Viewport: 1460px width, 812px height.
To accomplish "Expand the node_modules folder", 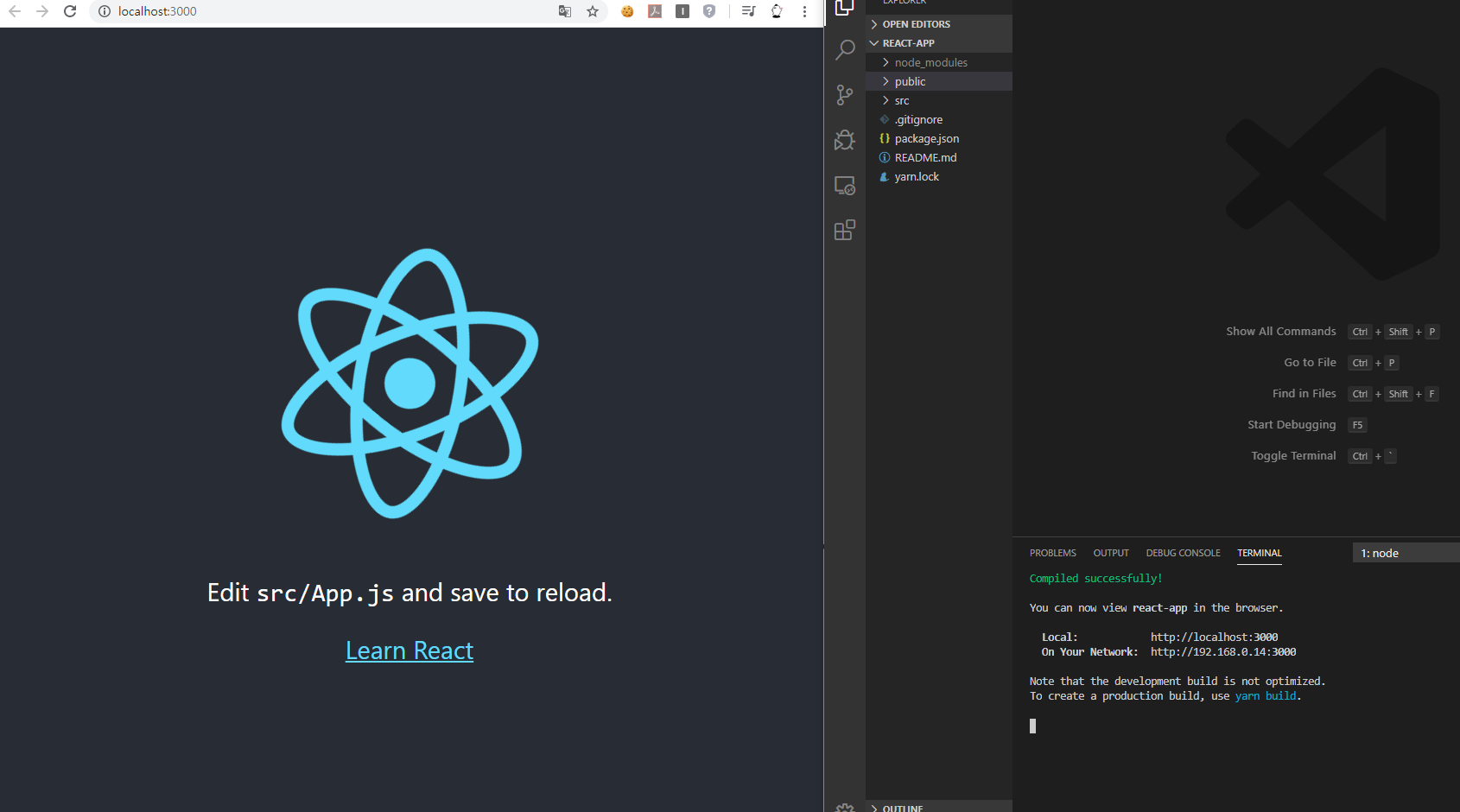I will pos(939,62).
